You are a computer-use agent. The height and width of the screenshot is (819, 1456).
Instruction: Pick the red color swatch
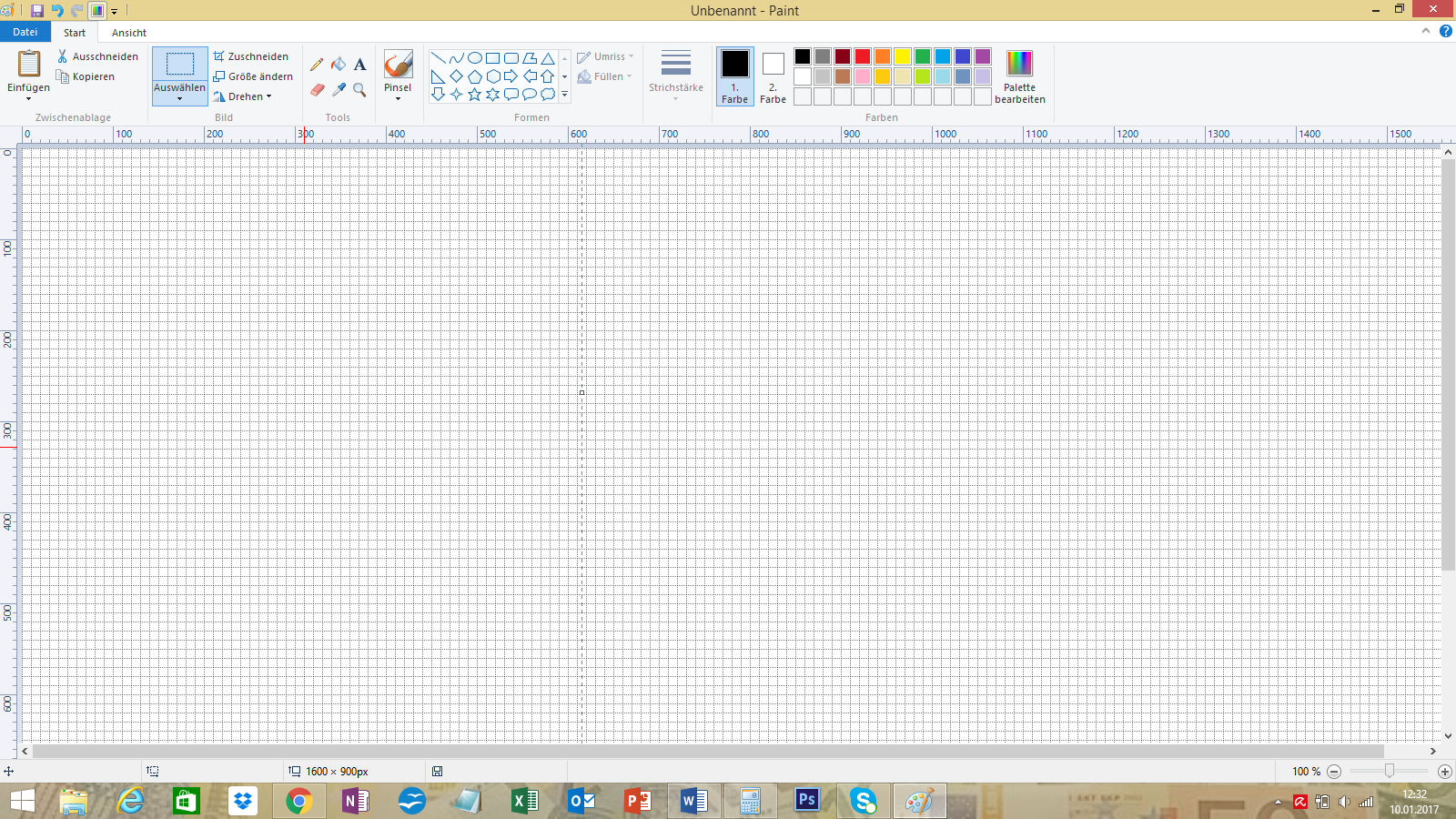[x=863, y=56]
